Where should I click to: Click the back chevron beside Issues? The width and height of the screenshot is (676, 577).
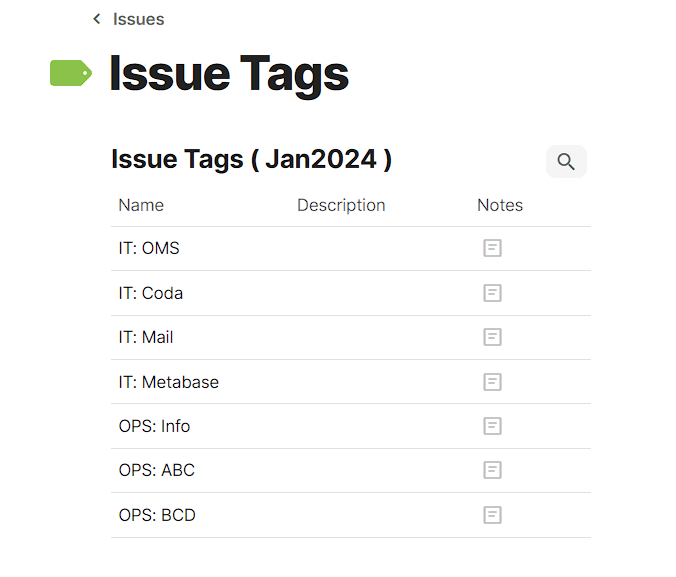click(x=97, y=19)
